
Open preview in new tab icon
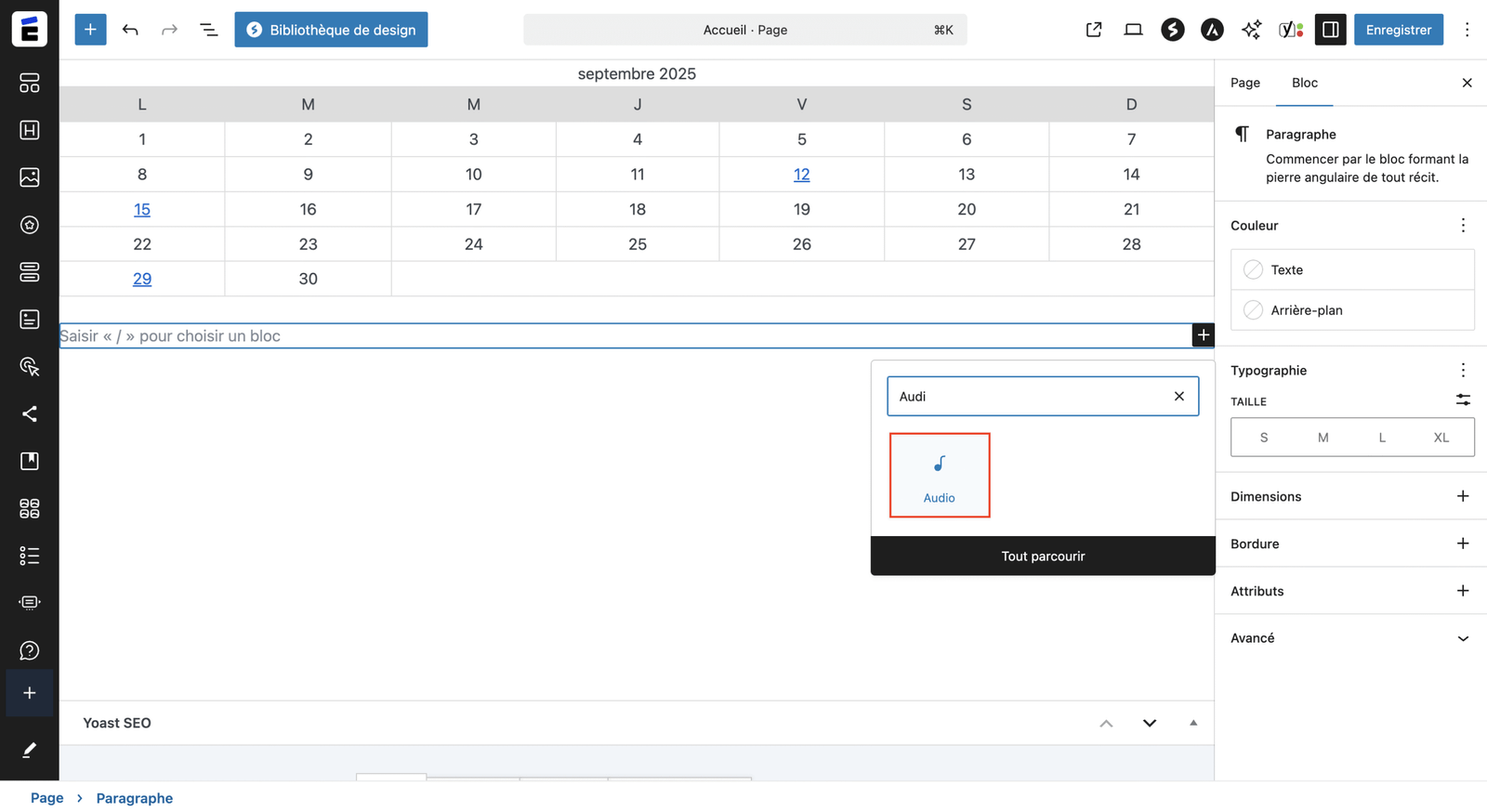(1094, 30)
